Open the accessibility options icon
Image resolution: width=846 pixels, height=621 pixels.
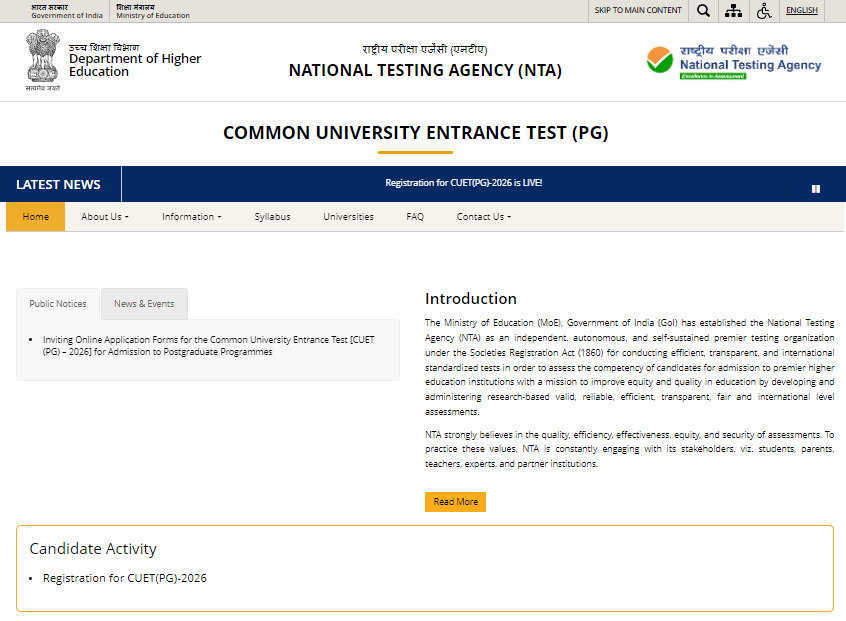(765, 11)
